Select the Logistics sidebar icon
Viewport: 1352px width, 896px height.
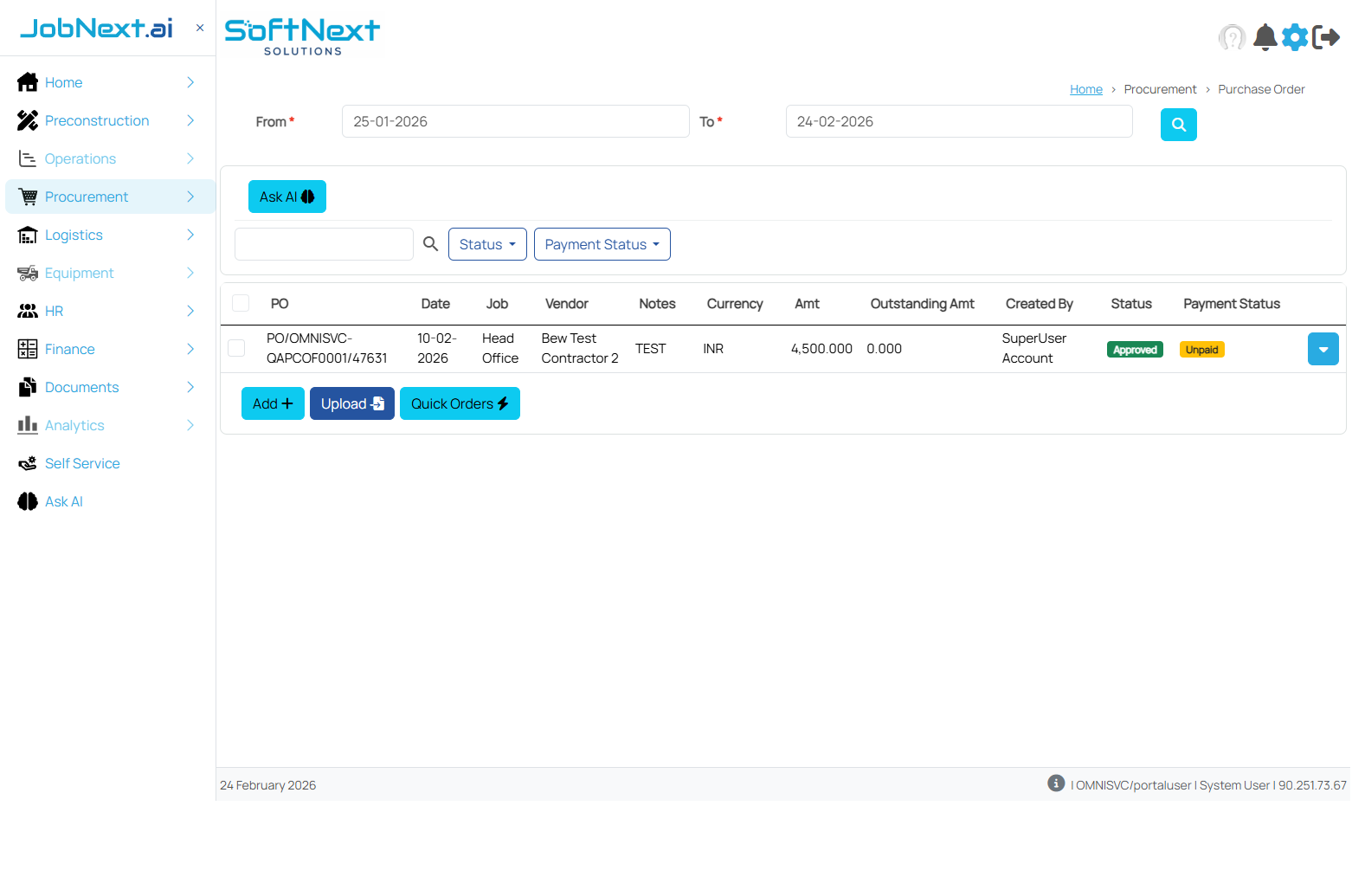pos(27,235)
